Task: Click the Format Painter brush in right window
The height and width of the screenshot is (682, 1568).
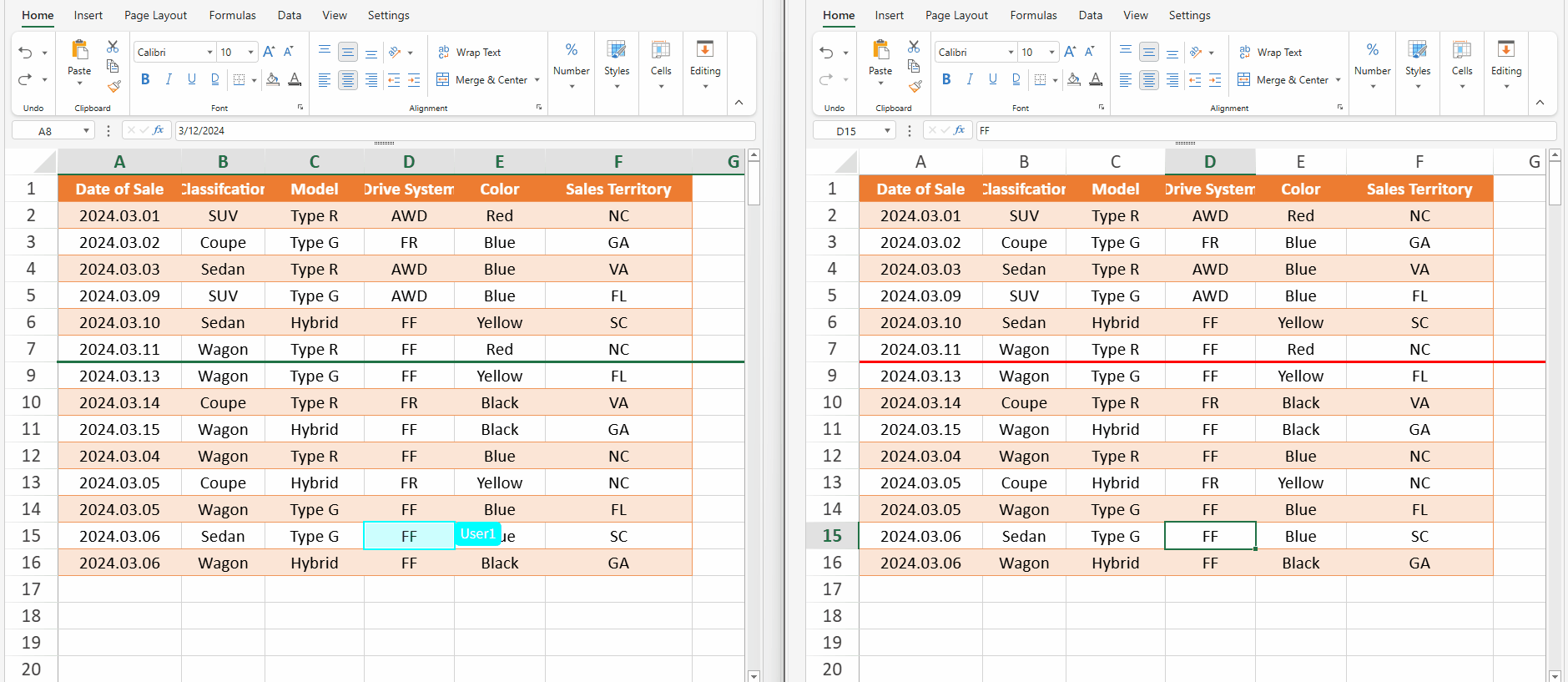Action: click(x=915, y=86)
